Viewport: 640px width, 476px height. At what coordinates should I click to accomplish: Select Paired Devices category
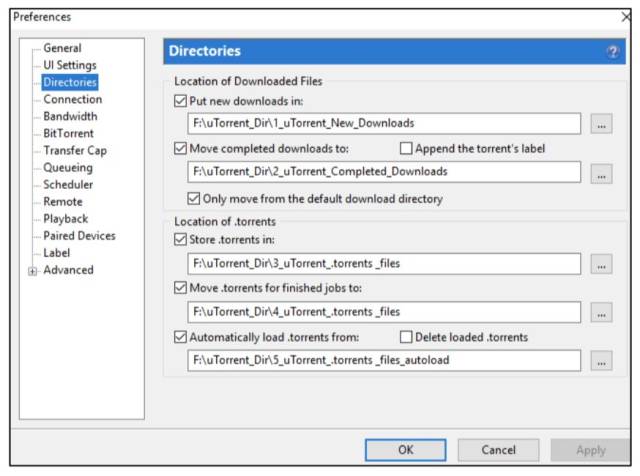(x=79, y=236)
